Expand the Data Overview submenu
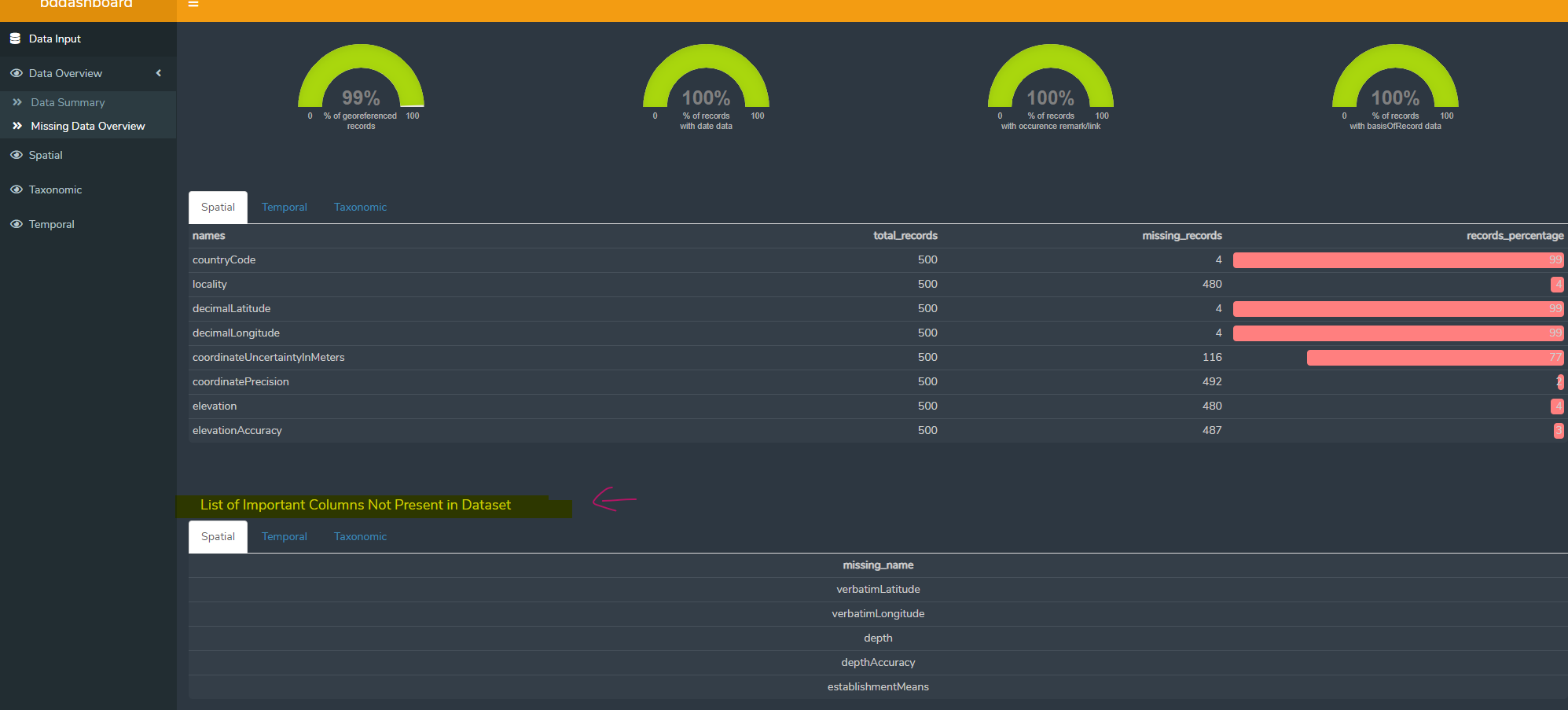The height and width of the screenshot is (710, 1568). (67, 73)
